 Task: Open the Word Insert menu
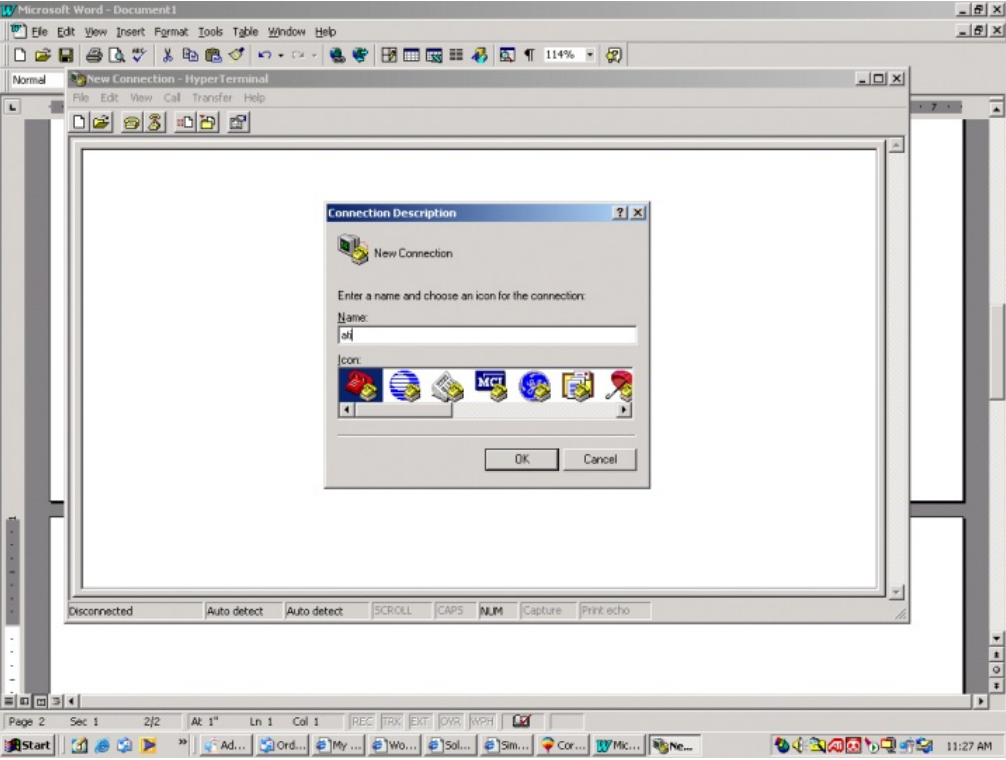(x=130, y=31)
